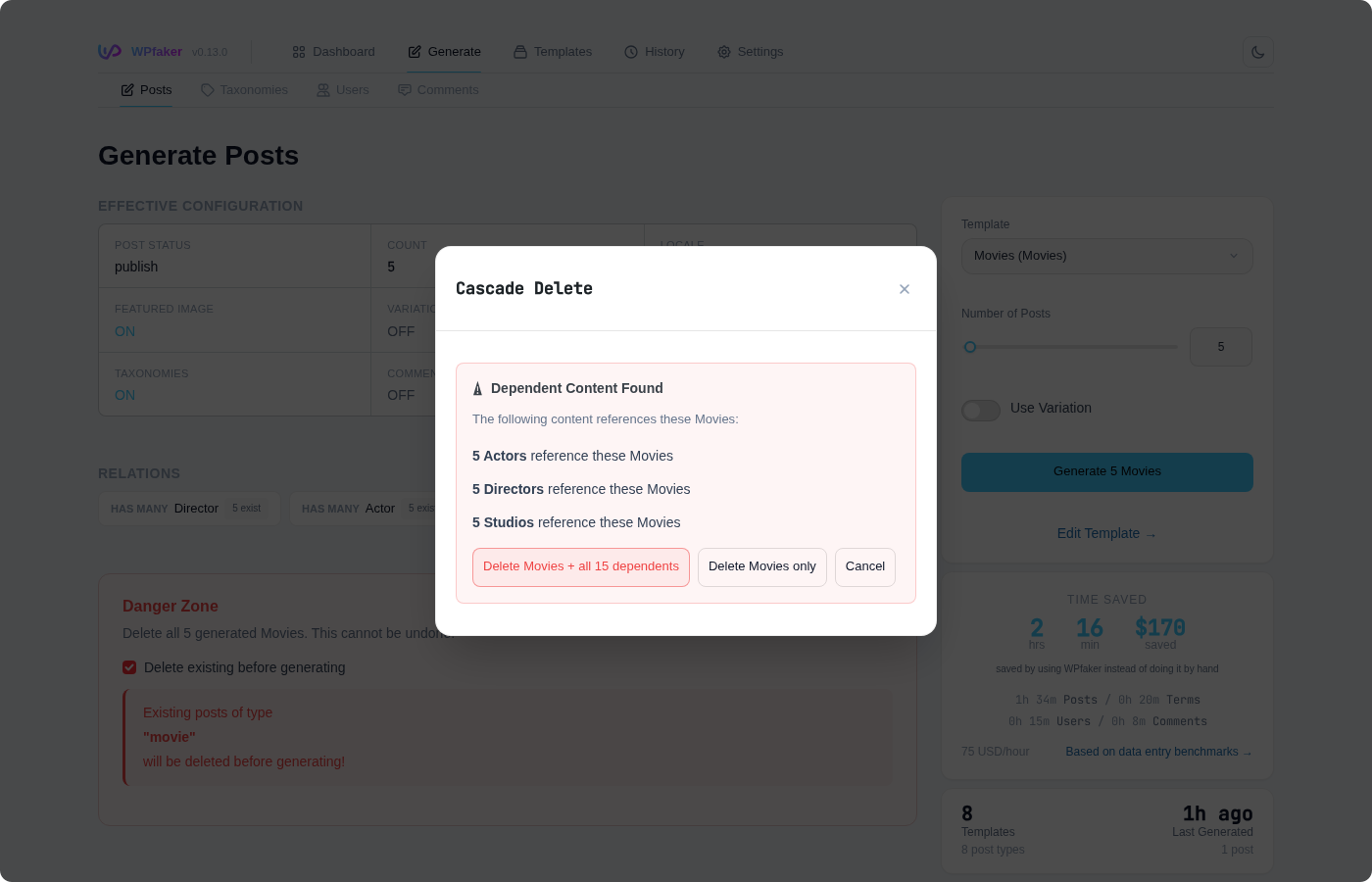This screenshot has width=1372, height=882.
Task: Toggle dark mode with the moon icon
Action: pos(1257,52)
